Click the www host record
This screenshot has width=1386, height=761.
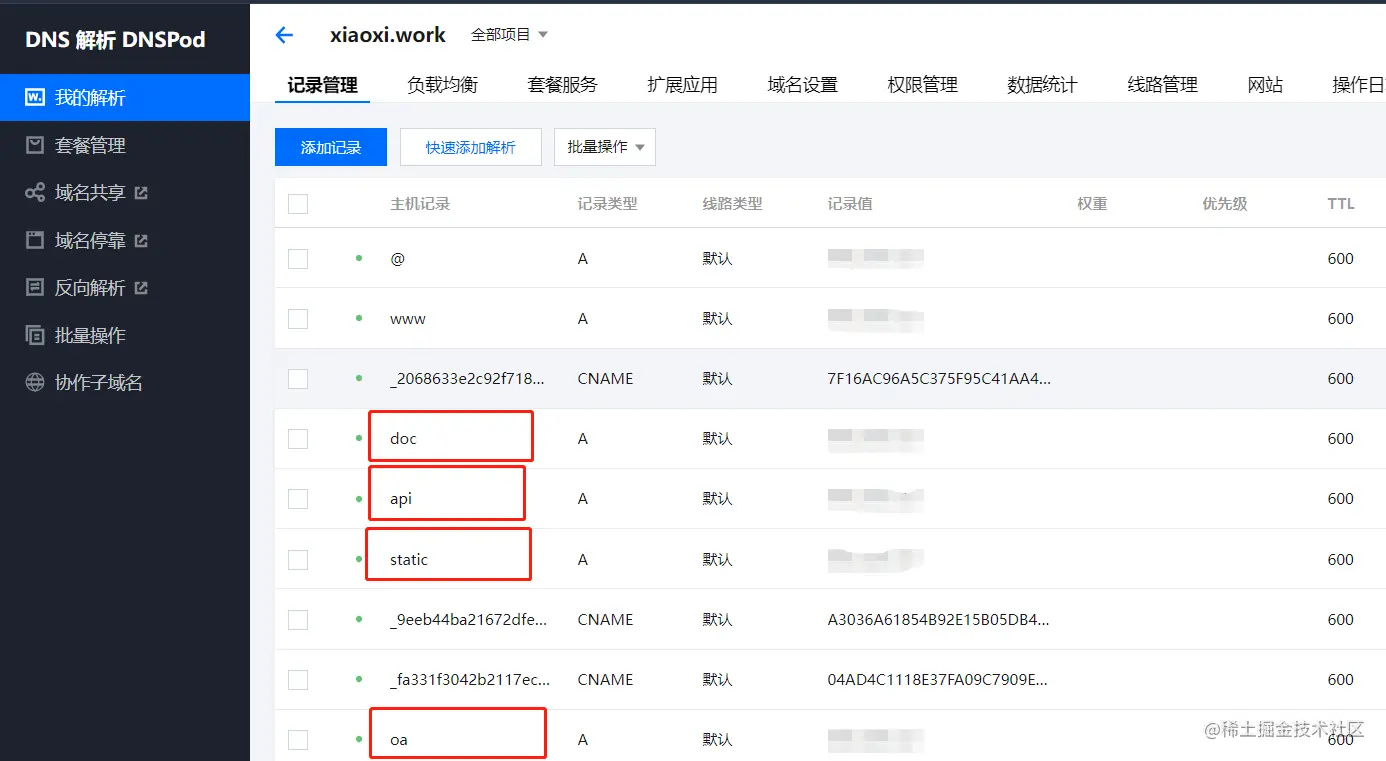408,318
